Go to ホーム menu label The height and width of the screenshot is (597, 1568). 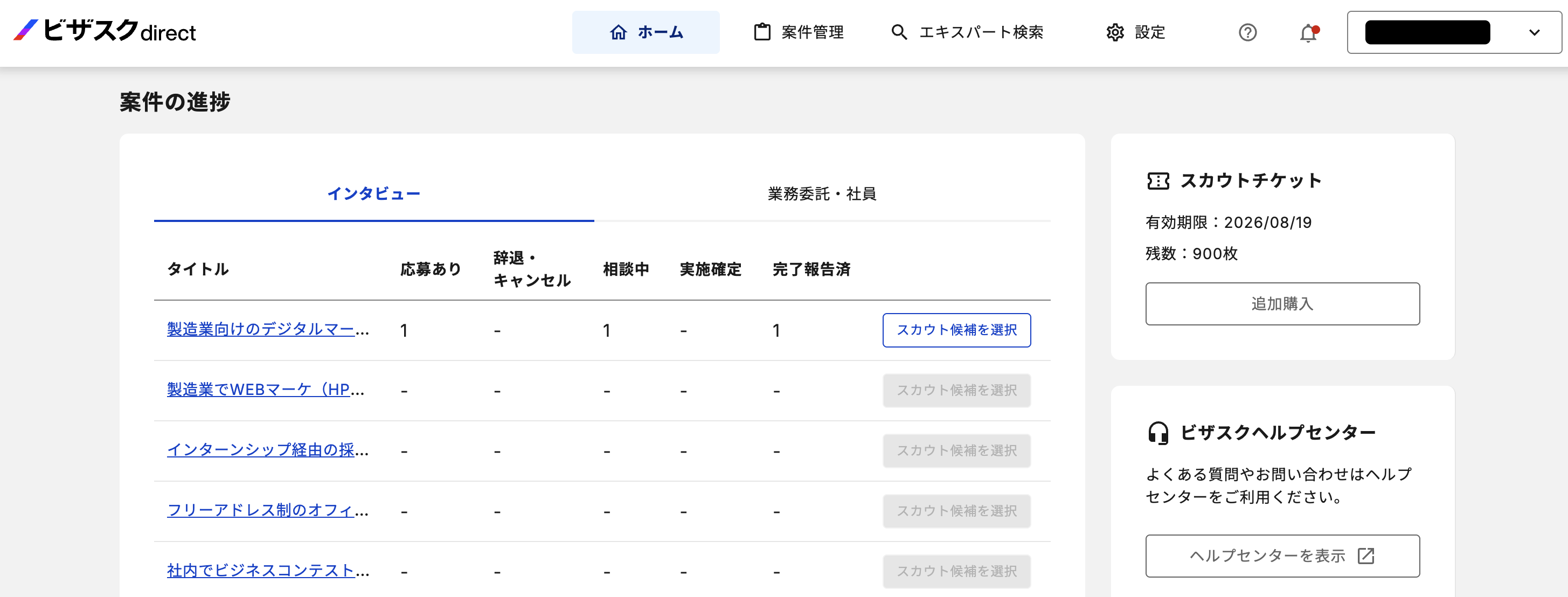[x=661, y=32]
